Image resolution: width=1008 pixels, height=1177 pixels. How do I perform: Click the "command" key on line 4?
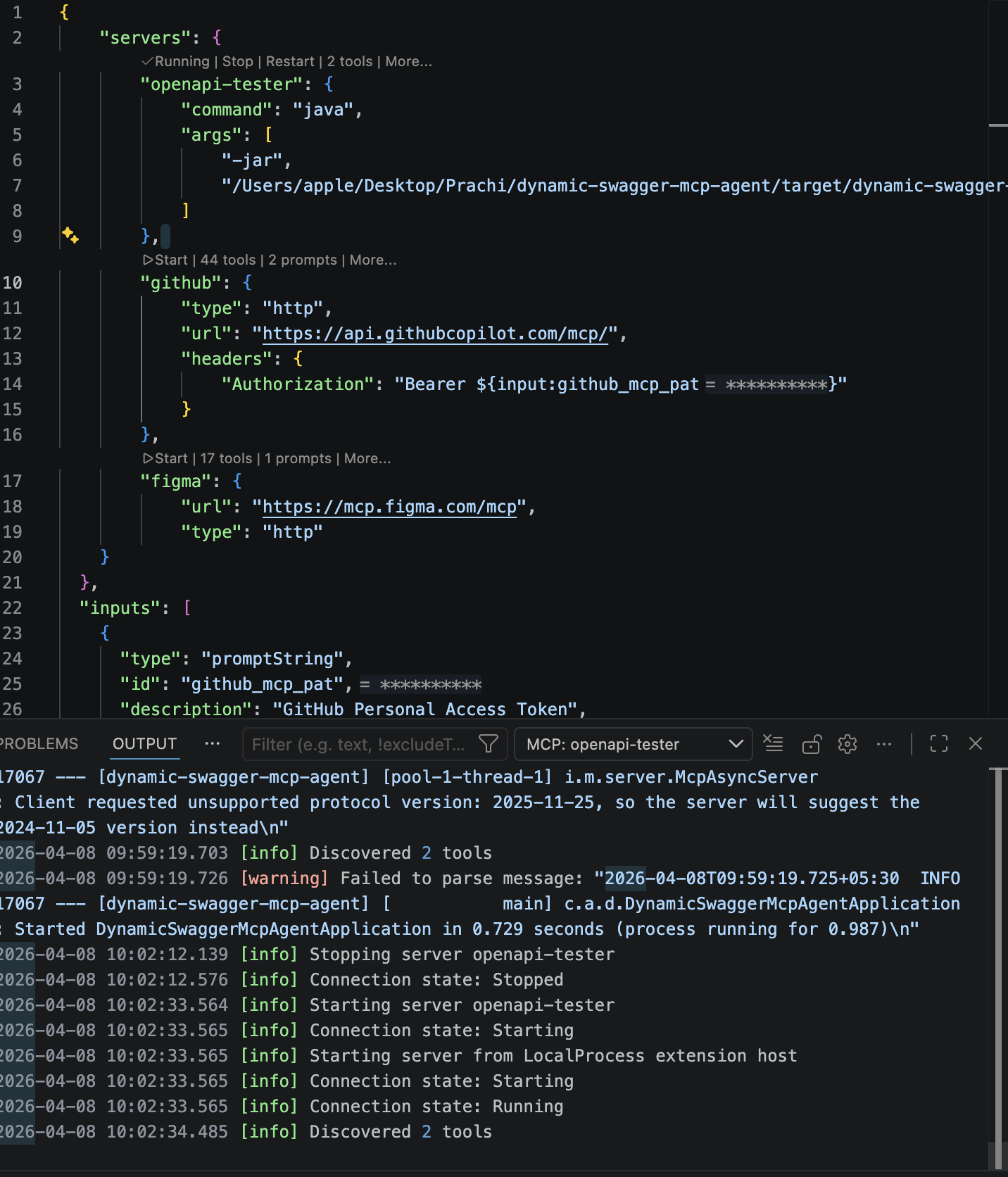227,109
